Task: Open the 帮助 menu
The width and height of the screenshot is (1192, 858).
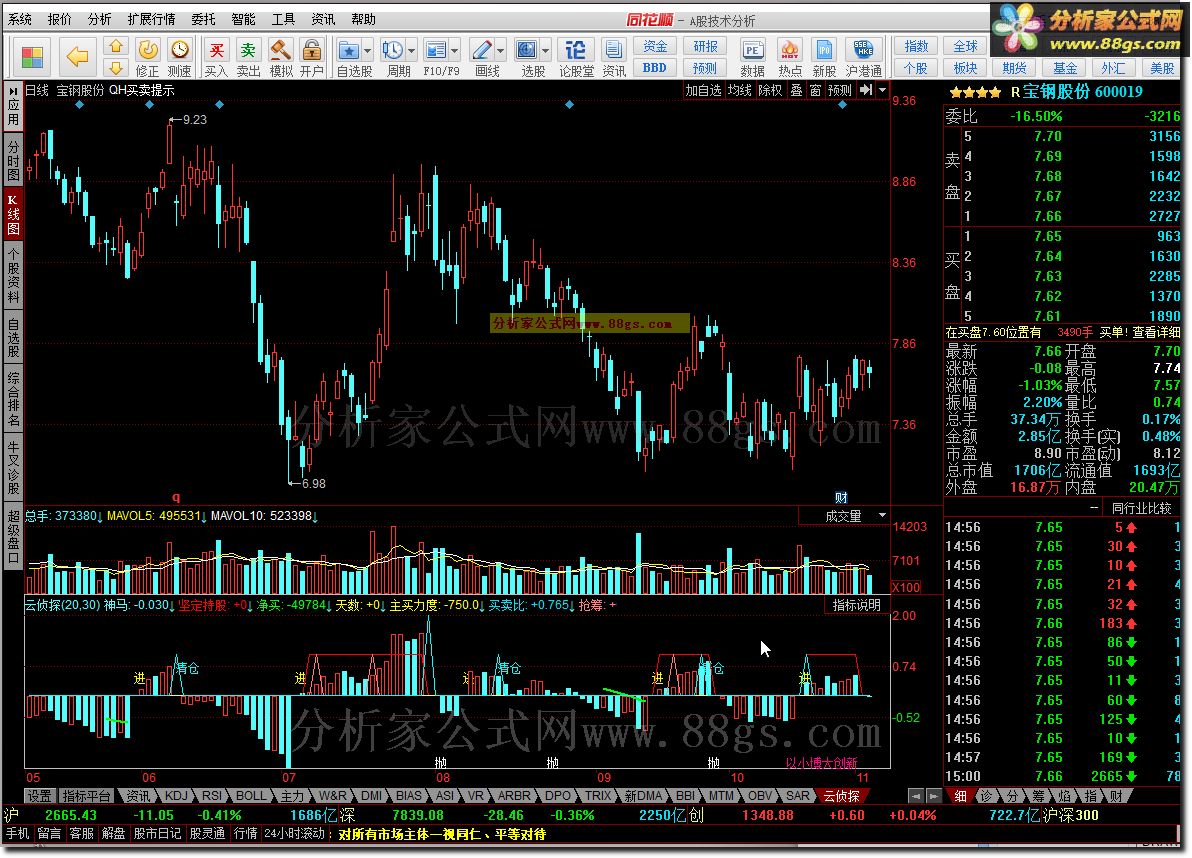Action: [363, 19]
